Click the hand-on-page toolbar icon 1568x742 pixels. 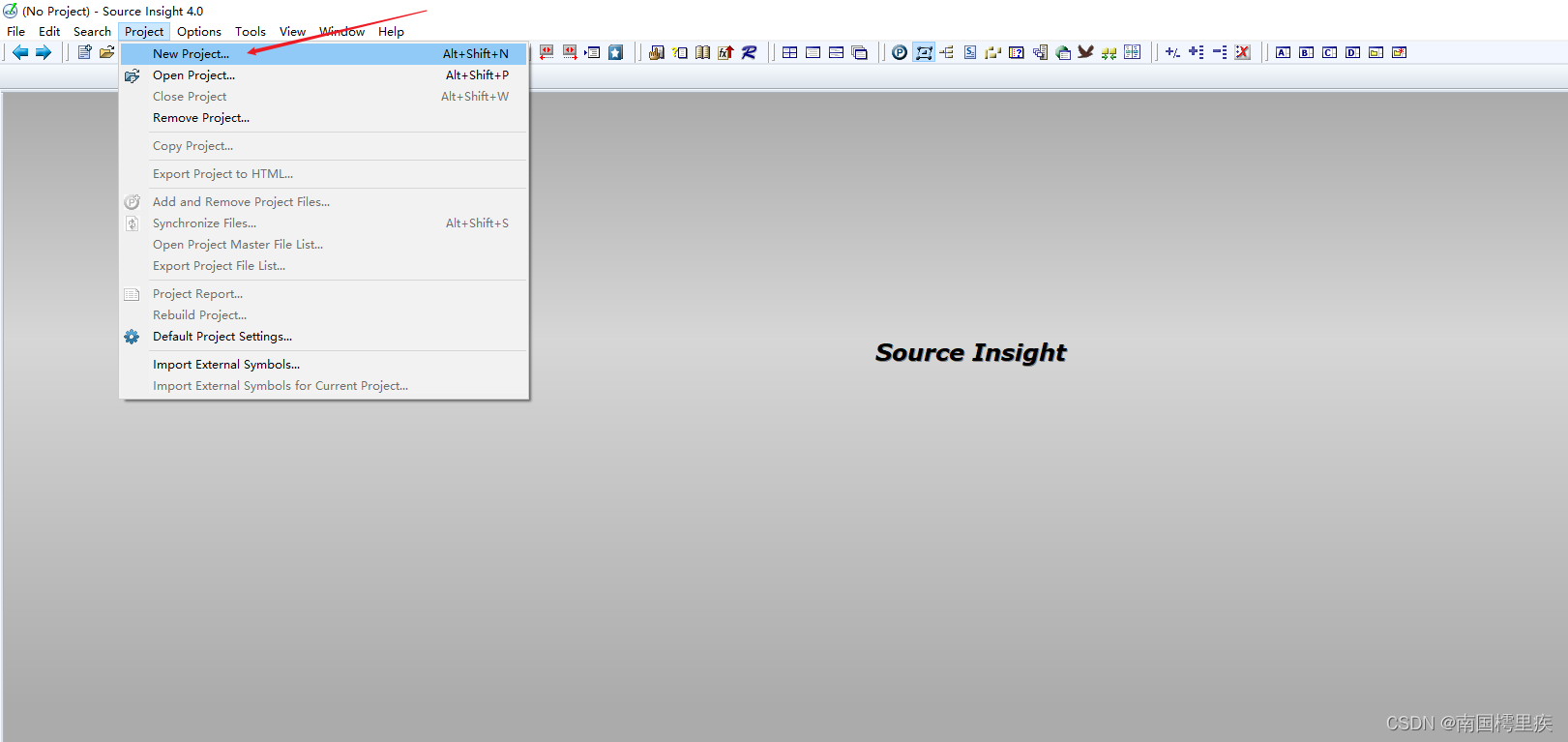657,52
